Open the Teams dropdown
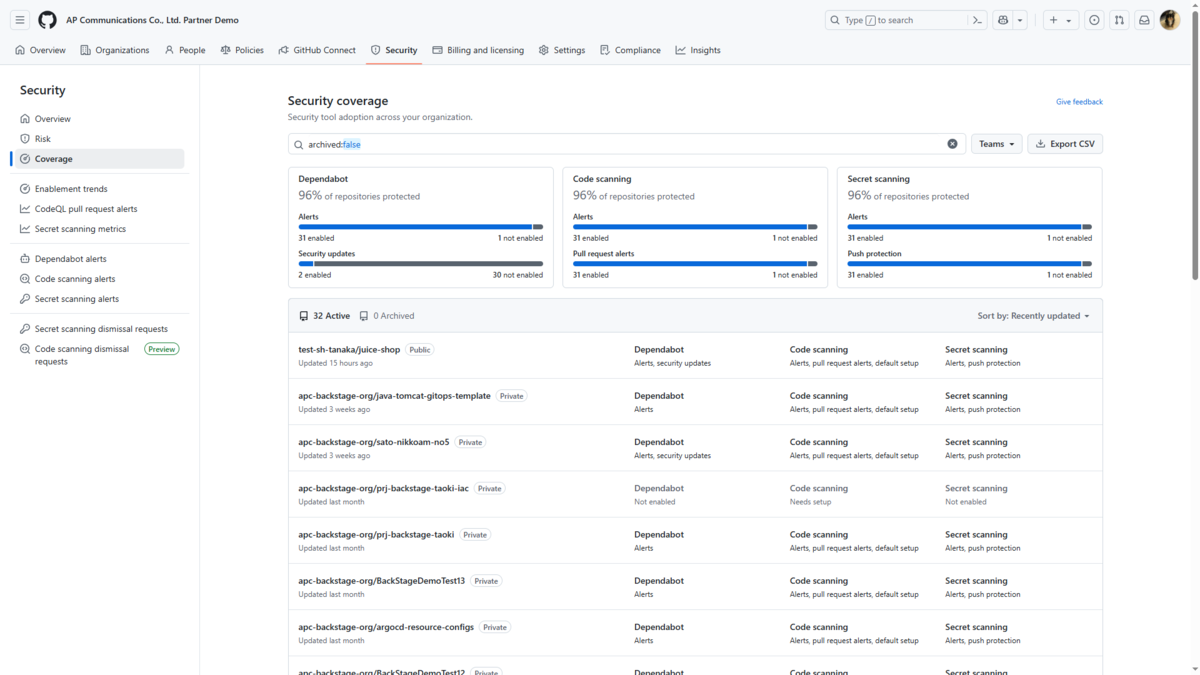Screen dimensions: 1200x675 pos(996,144)
